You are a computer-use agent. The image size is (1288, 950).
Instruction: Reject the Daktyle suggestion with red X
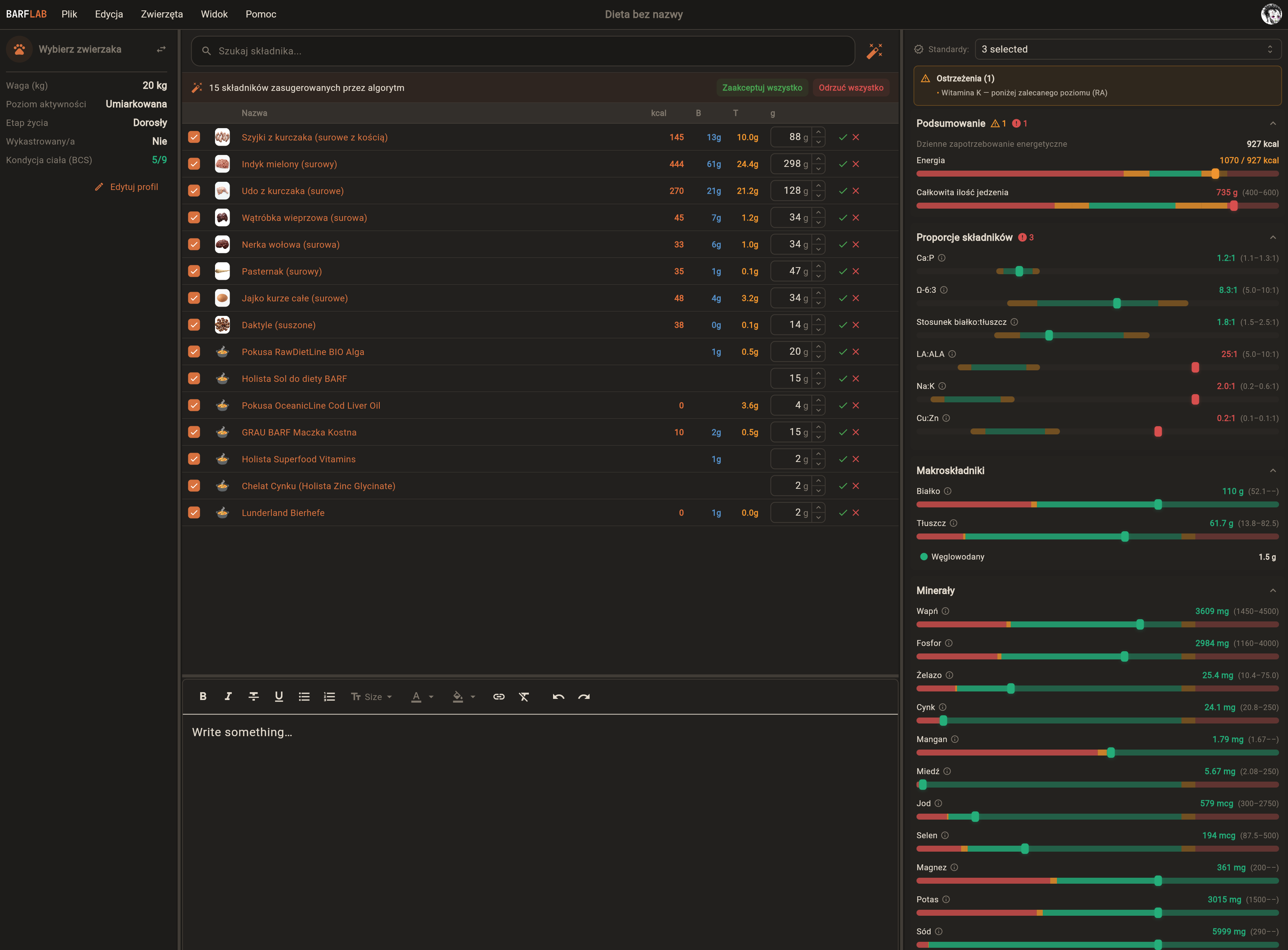click(856, 325)
